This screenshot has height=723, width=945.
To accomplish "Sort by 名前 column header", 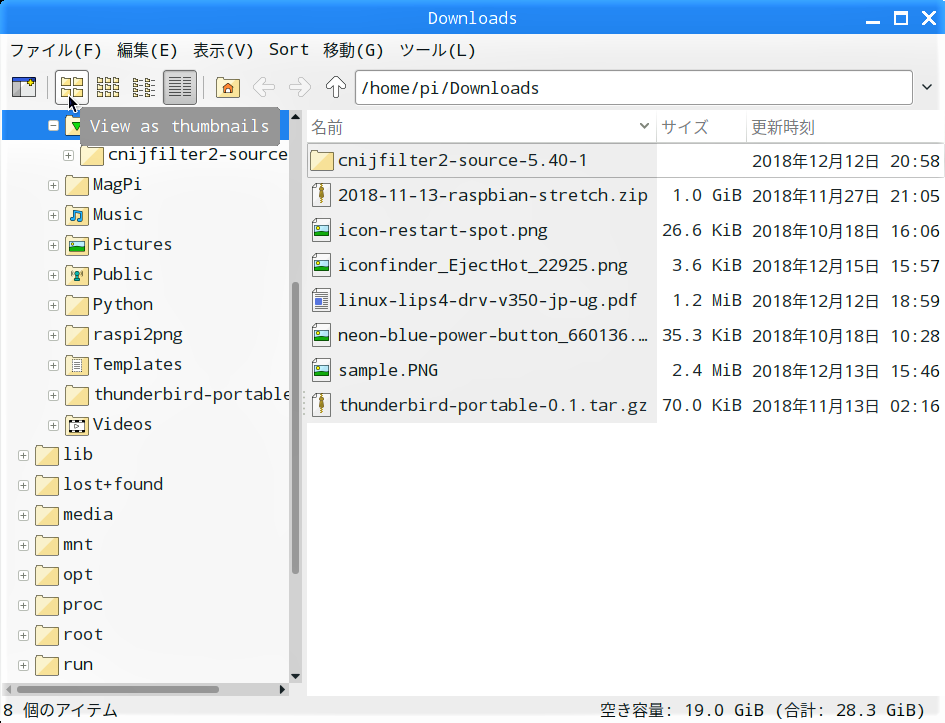I will pyautogui.click(x=481, y=127).
